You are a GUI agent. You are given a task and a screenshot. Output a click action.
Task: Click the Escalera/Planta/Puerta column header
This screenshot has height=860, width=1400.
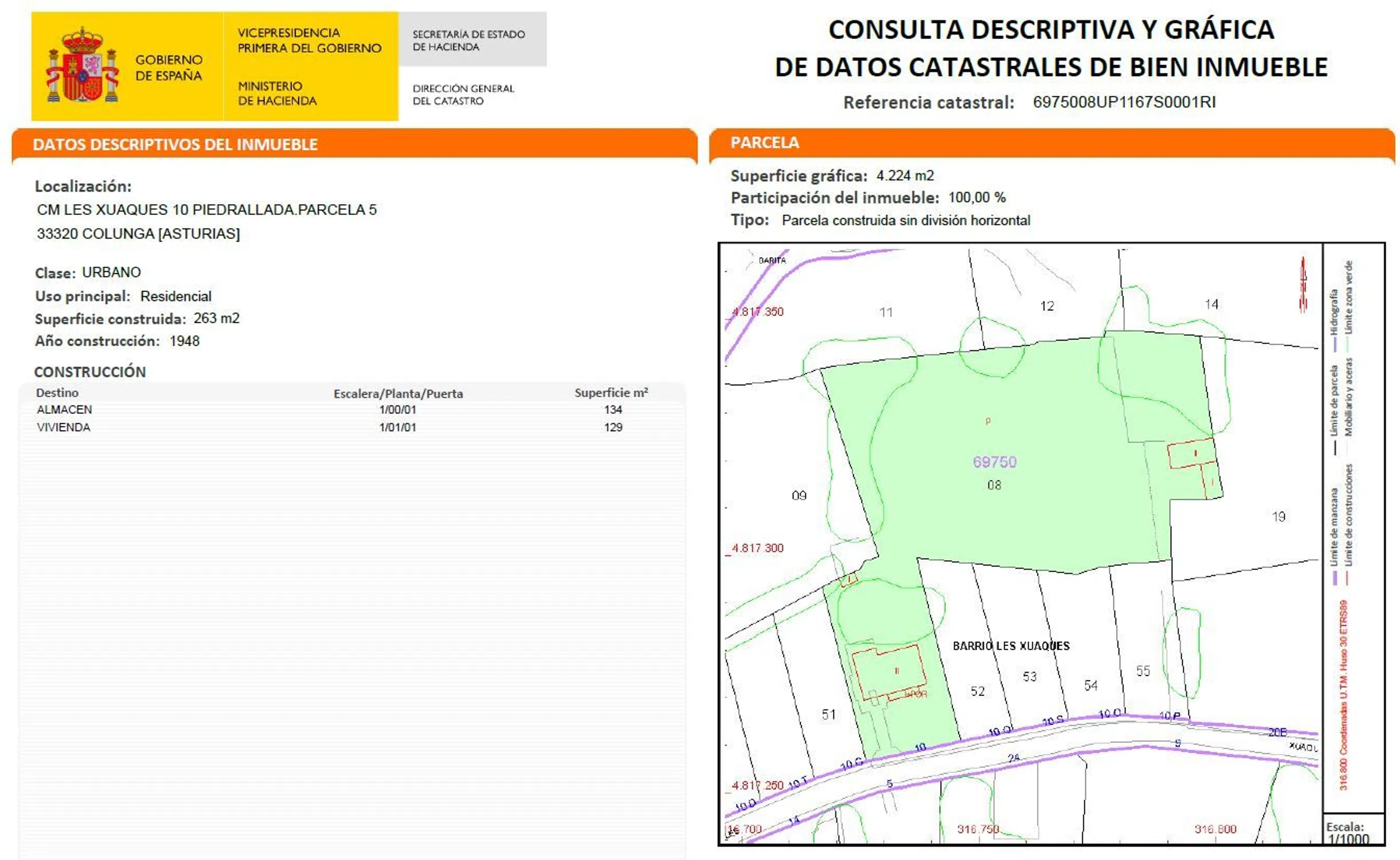(398, 393)
